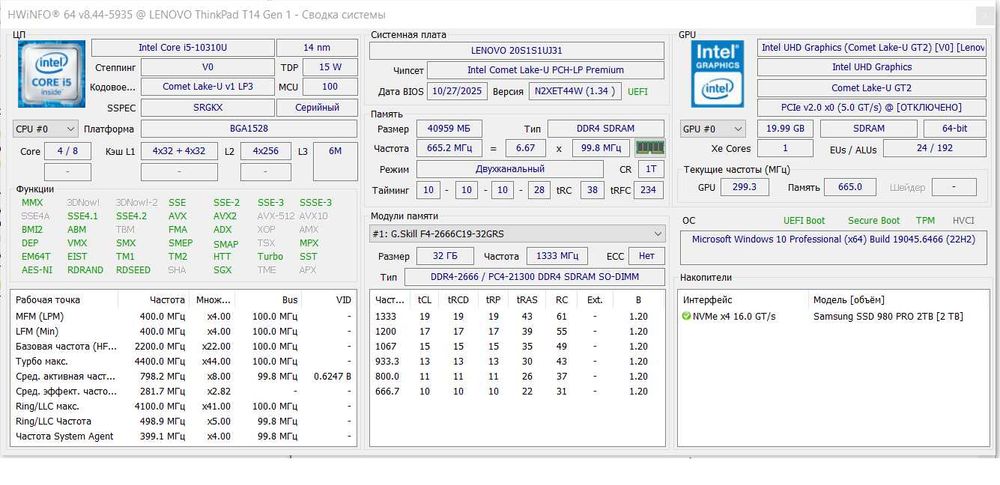This screenshot has width=1000, height=485.
Task: Click the LENOVO 20S1S1UJ31 motherboard field
Action: (517, 50)
